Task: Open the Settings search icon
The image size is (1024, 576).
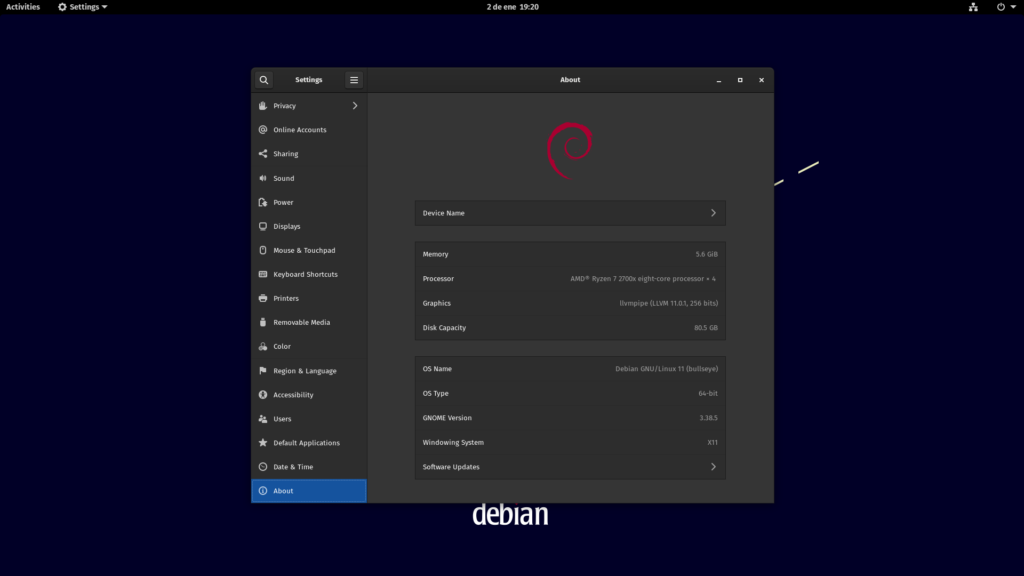Action: click(x=264, y=80)
